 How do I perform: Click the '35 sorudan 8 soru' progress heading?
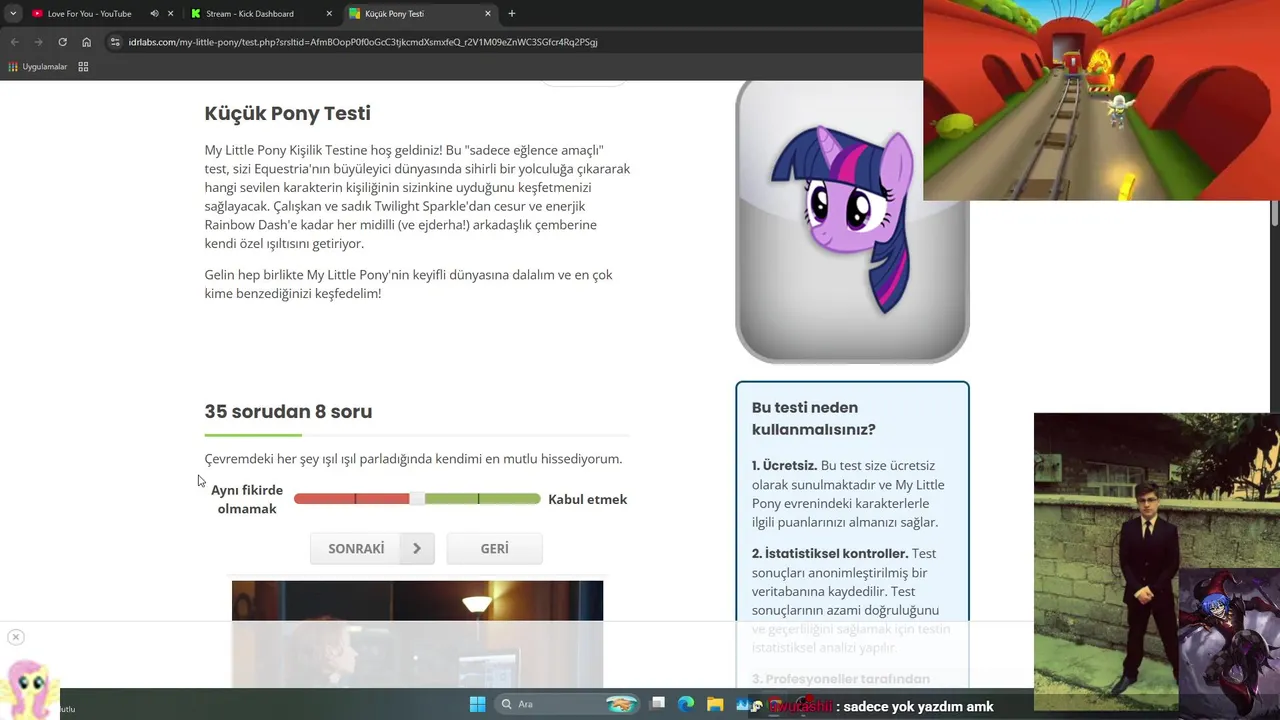click(288, 412)
